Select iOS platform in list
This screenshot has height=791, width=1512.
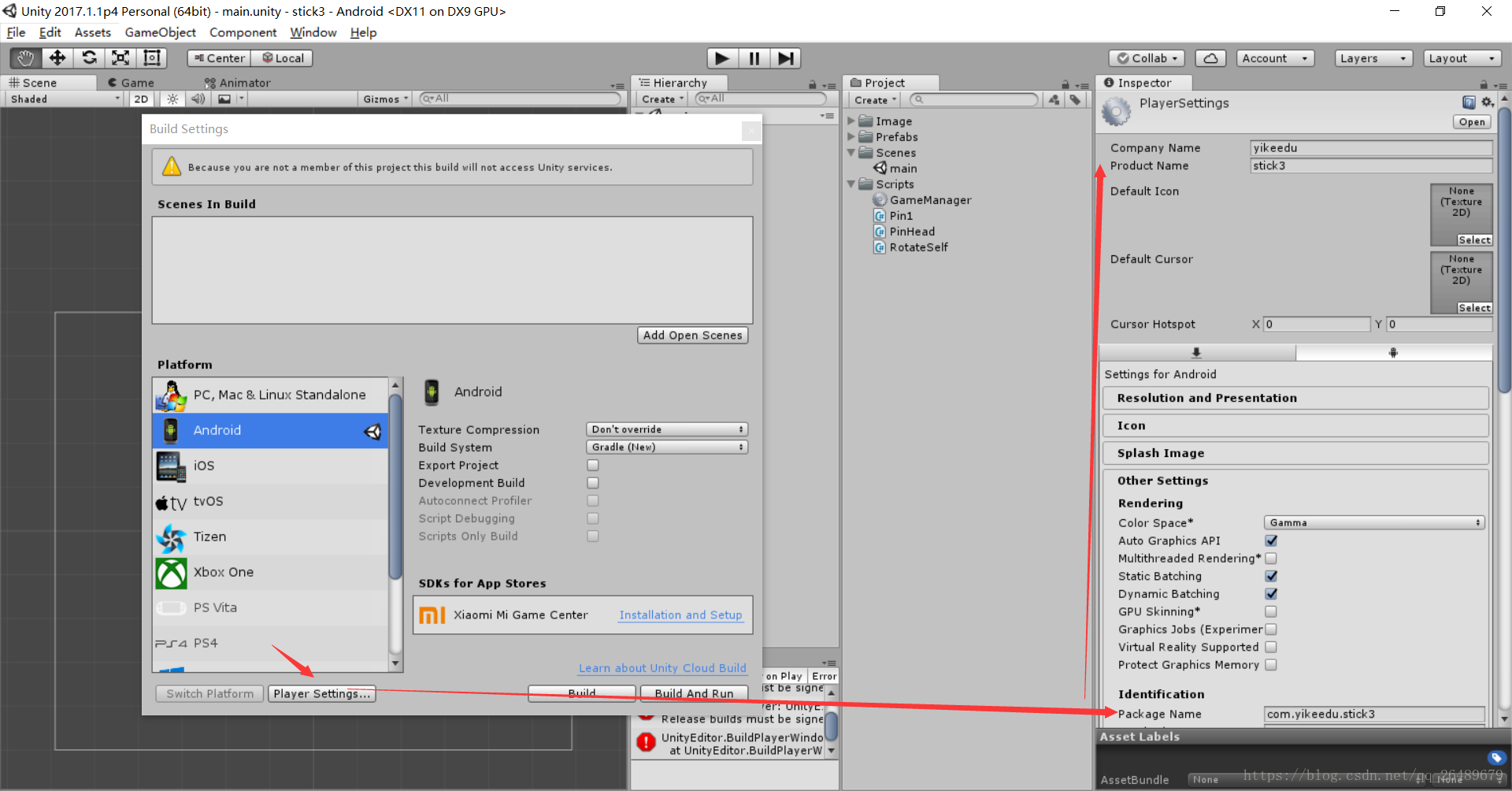click(270, 466)
